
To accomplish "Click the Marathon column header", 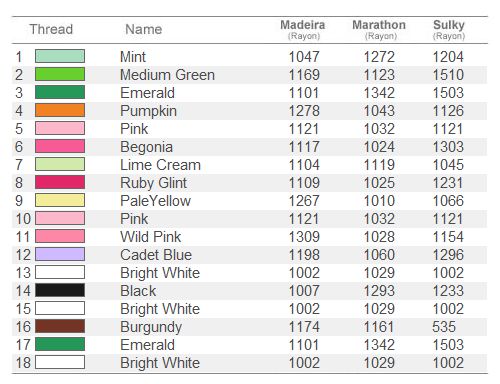I will click(379, 29).
